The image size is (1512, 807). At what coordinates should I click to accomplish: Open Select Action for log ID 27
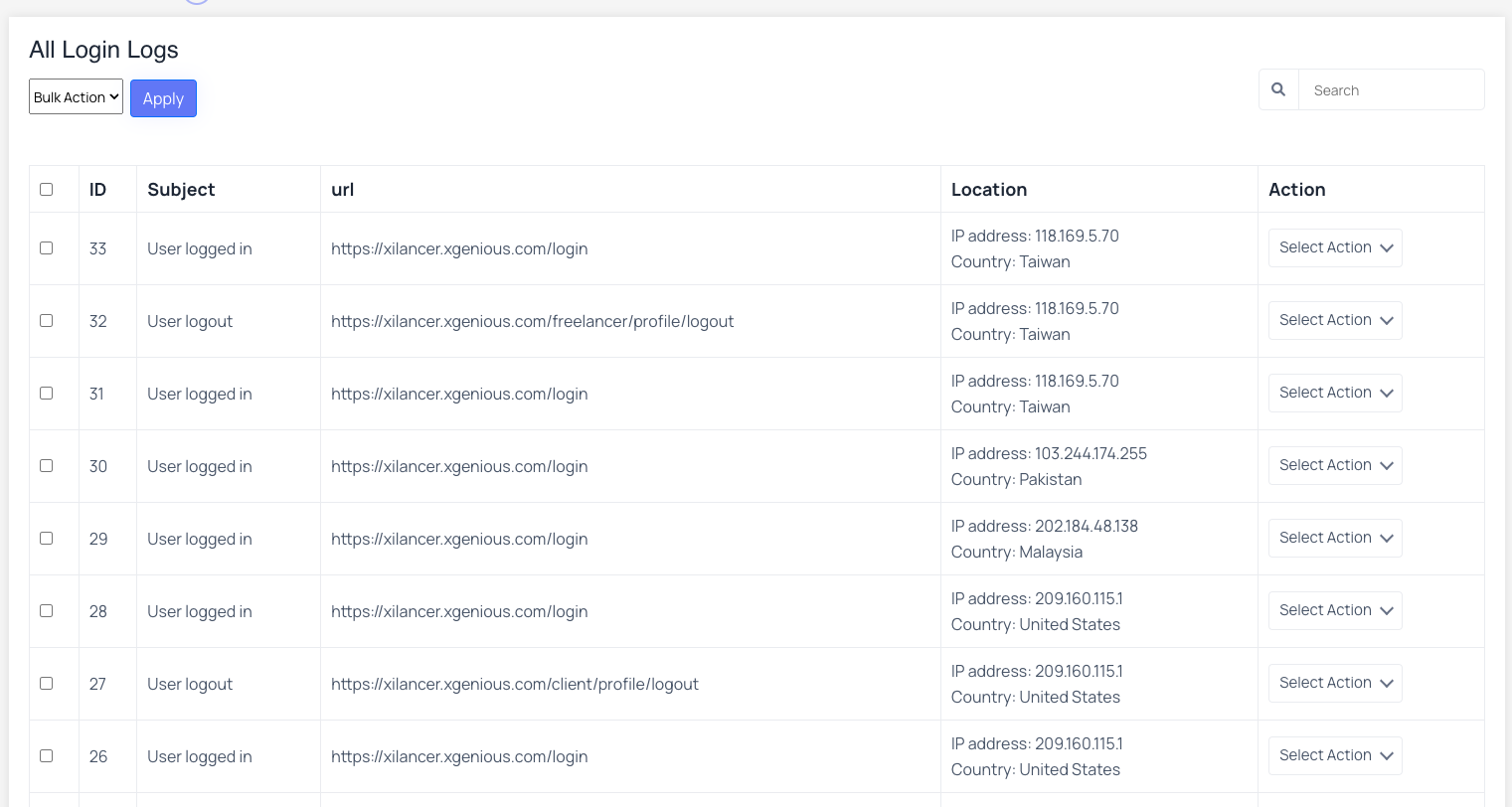pyautogui.click(x=1335, y=683)
